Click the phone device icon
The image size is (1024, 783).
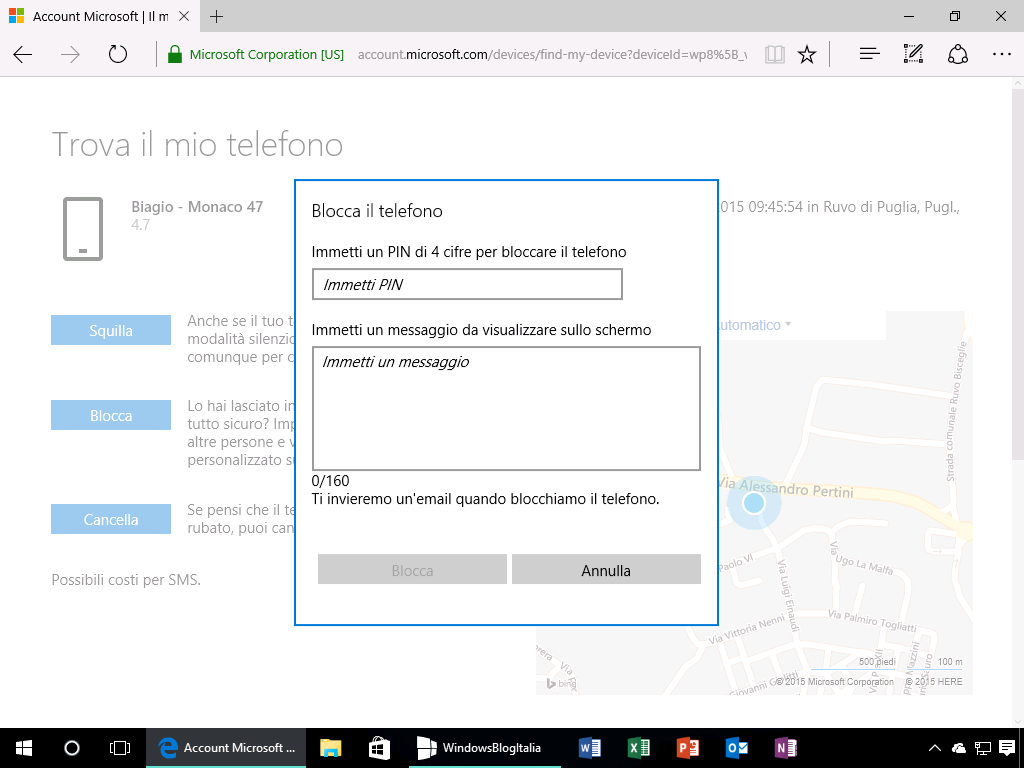[83, 229]
